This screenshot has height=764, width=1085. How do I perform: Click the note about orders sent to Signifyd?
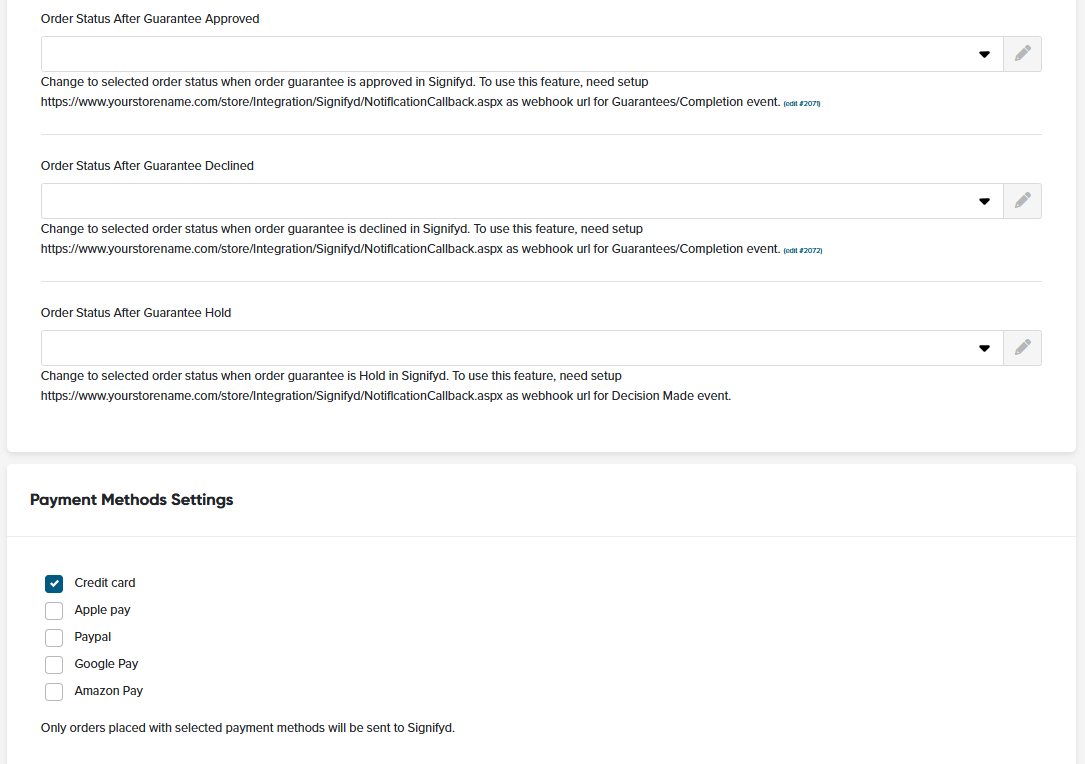click(248, 728)
